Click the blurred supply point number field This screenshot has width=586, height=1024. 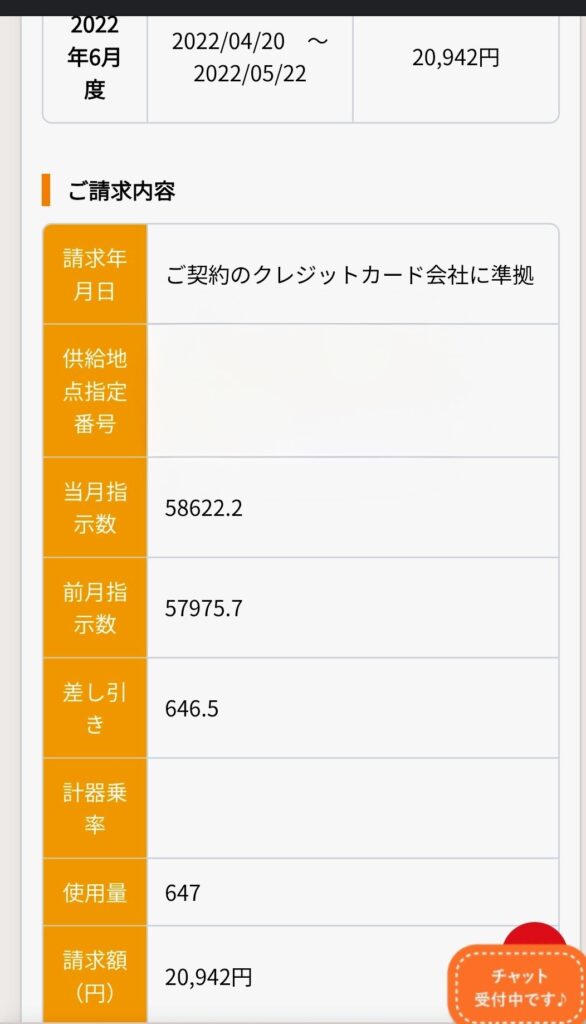(353, 391)
